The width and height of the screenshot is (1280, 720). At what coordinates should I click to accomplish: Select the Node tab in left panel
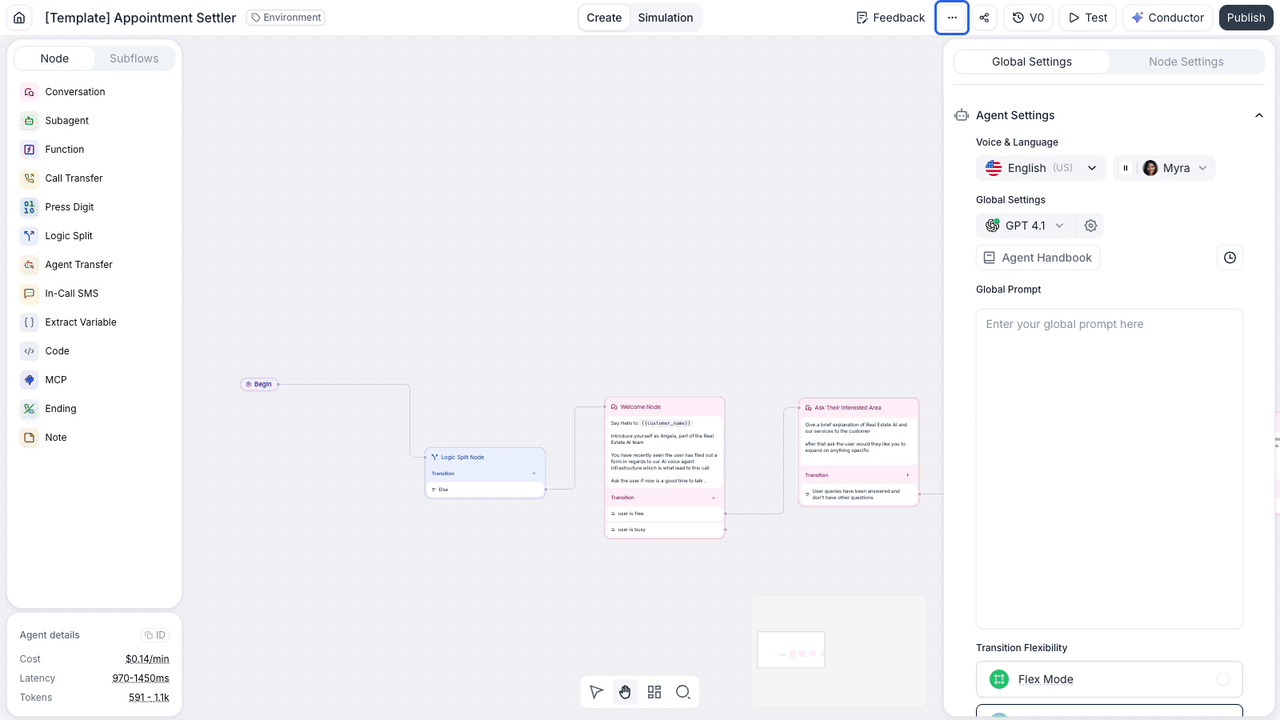tap(55, 59)
